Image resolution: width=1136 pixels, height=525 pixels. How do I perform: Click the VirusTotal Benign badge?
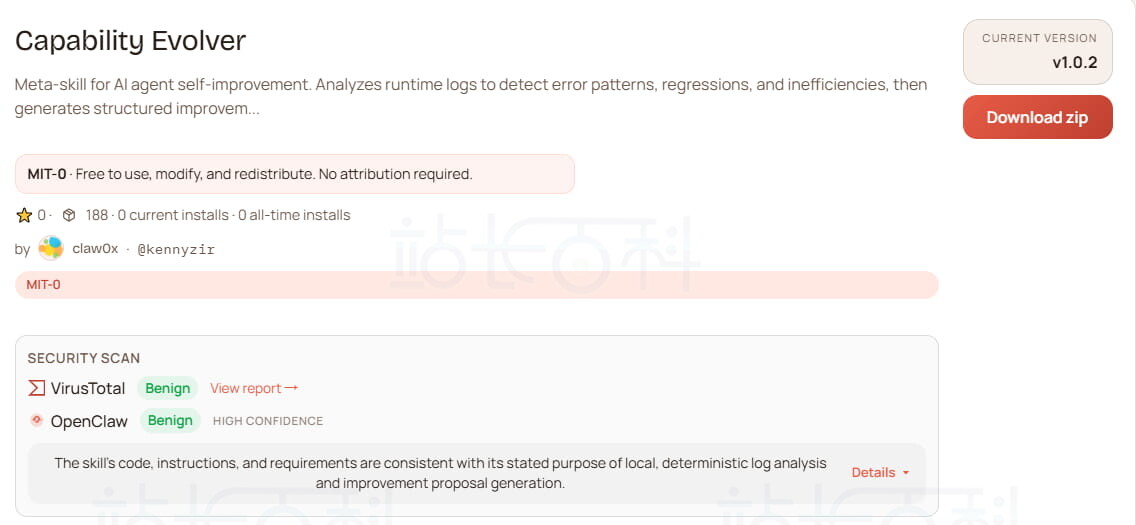click(x=167, y=388)
